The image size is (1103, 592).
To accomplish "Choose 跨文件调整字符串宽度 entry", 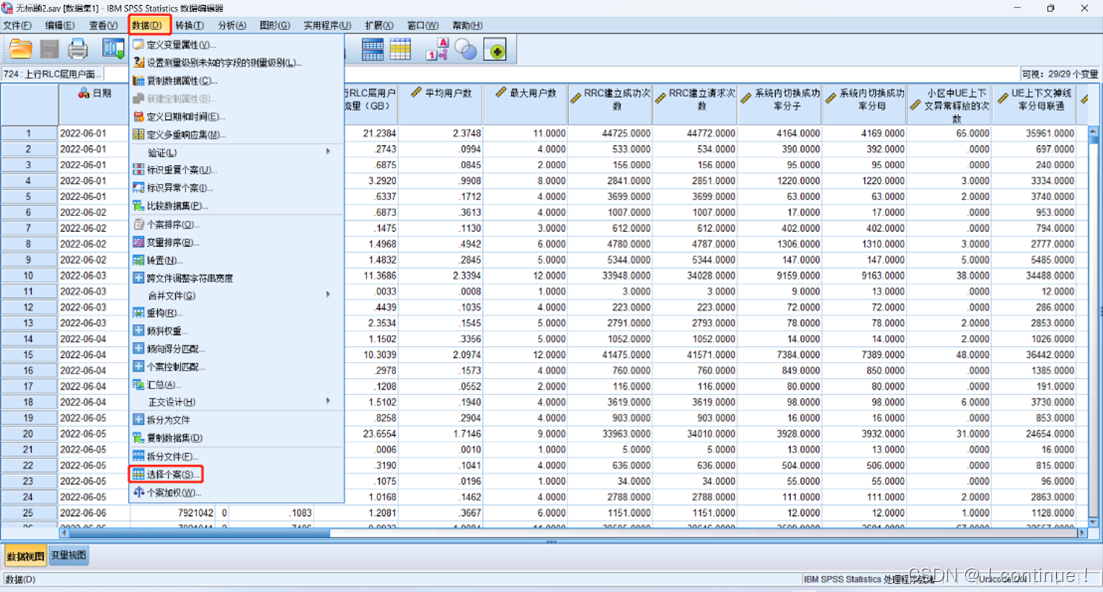I will [x=236, y=278].
